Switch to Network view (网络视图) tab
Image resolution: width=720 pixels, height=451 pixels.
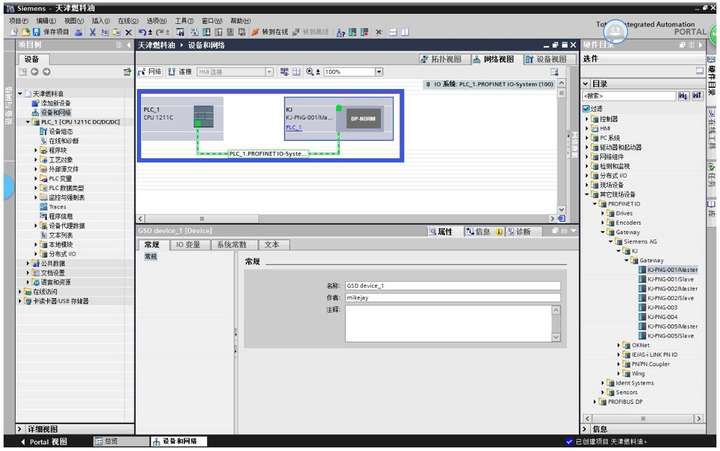(494, 59)
